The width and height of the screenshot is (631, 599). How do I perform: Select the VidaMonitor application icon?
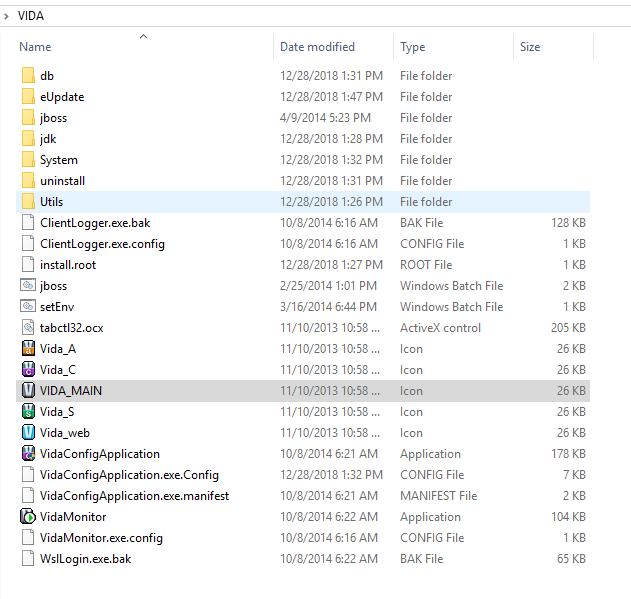click(29, 517)
